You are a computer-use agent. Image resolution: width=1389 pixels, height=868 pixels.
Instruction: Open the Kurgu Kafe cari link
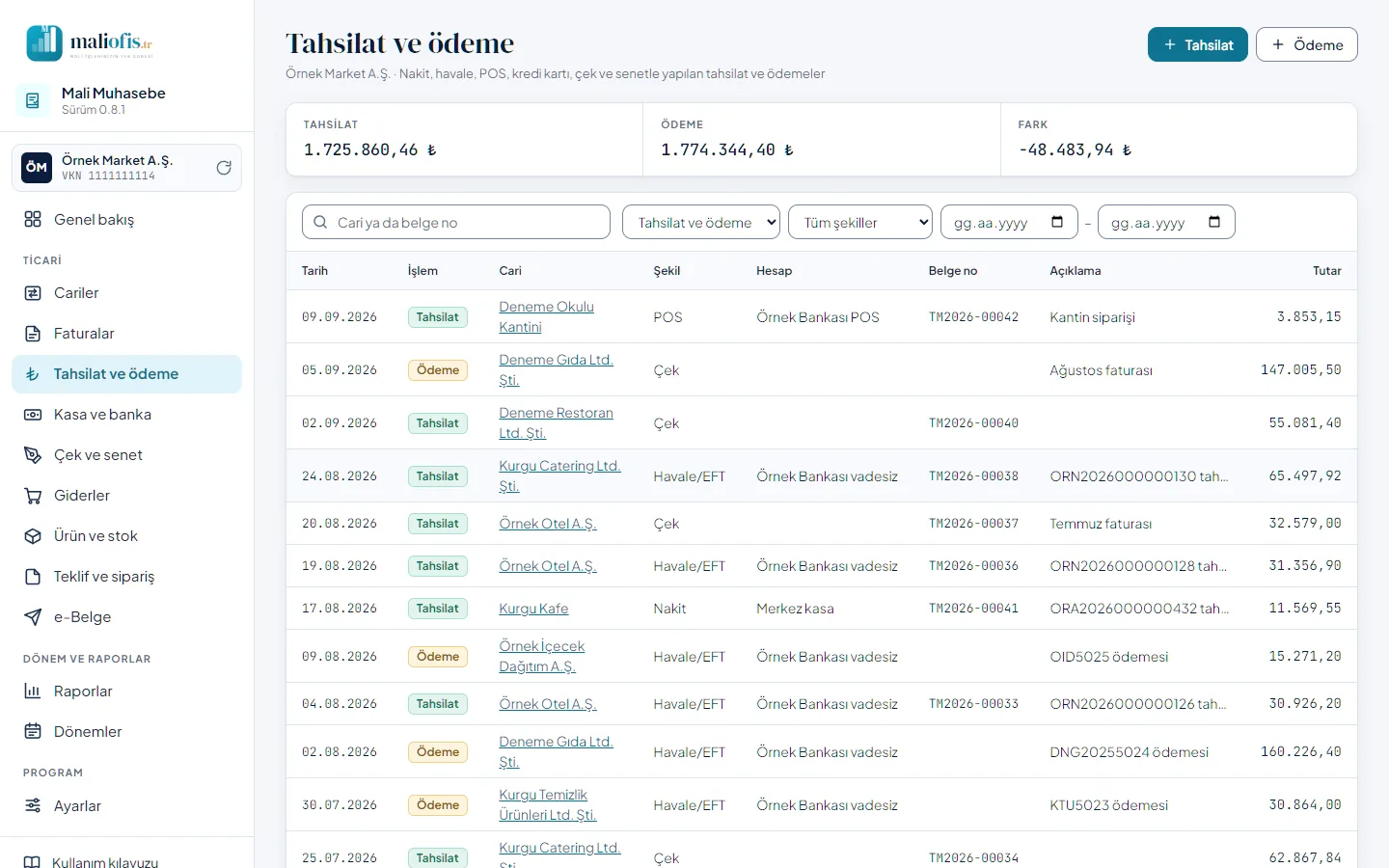(533, 609)
